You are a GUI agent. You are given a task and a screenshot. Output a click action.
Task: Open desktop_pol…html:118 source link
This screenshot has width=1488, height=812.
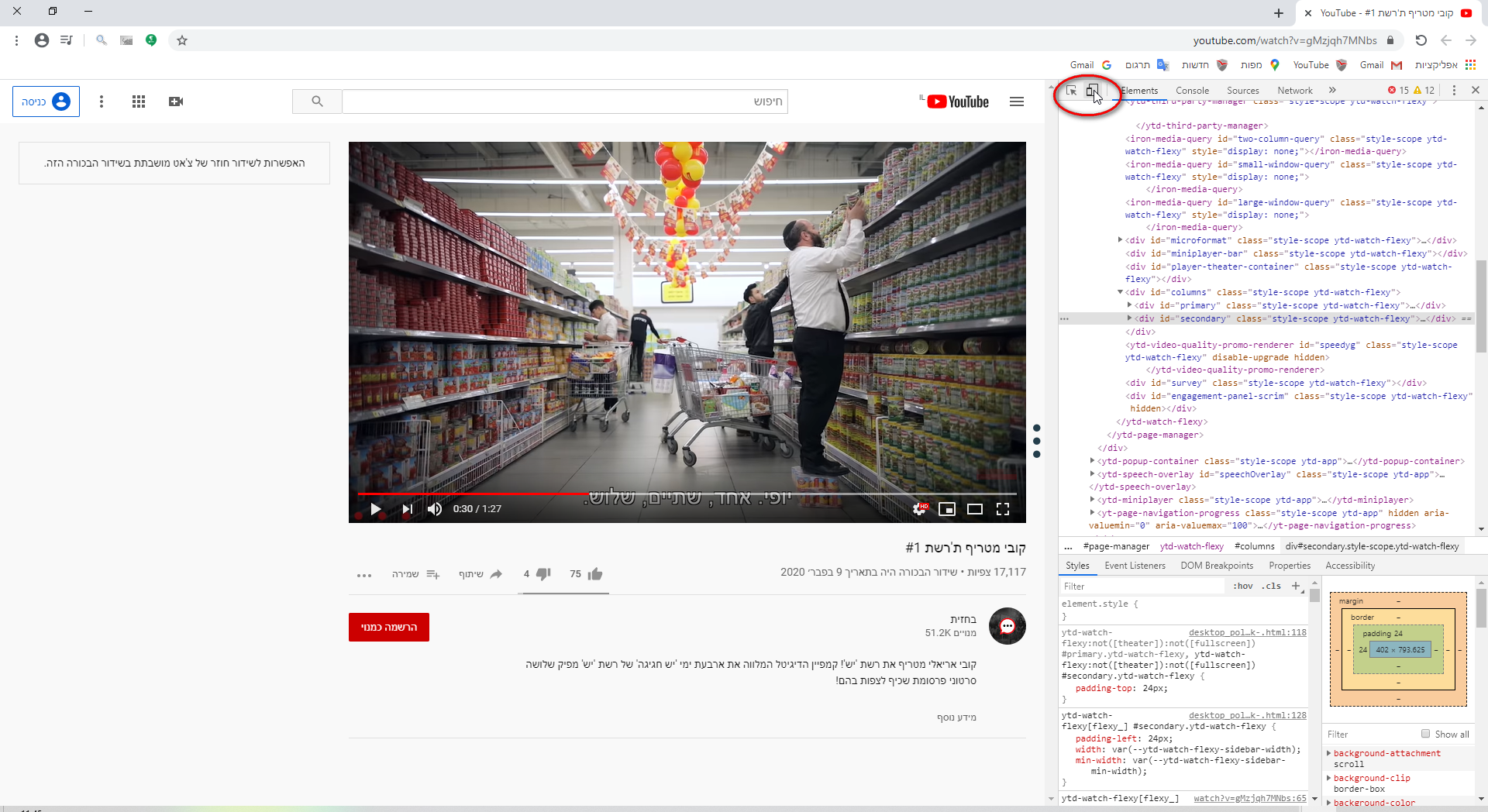(1247, 632)
